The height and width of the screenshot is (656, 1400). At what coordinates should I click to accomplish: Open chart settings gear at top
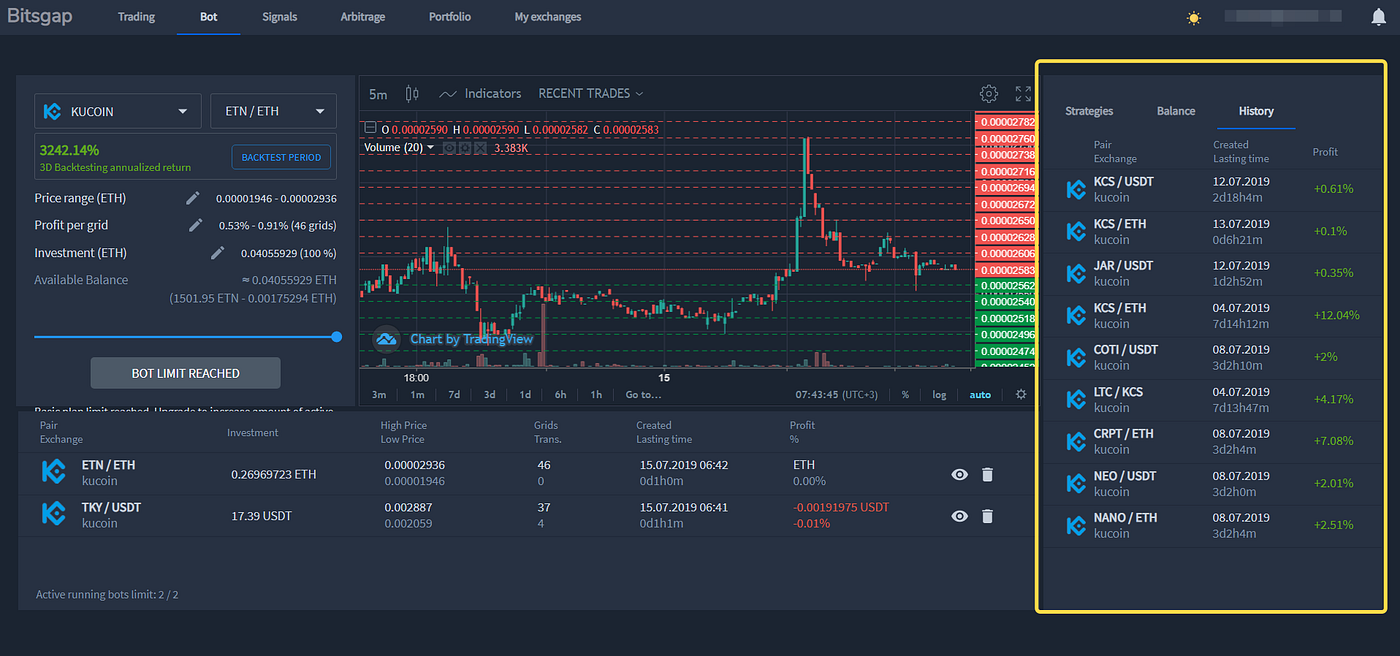point(989,94)
